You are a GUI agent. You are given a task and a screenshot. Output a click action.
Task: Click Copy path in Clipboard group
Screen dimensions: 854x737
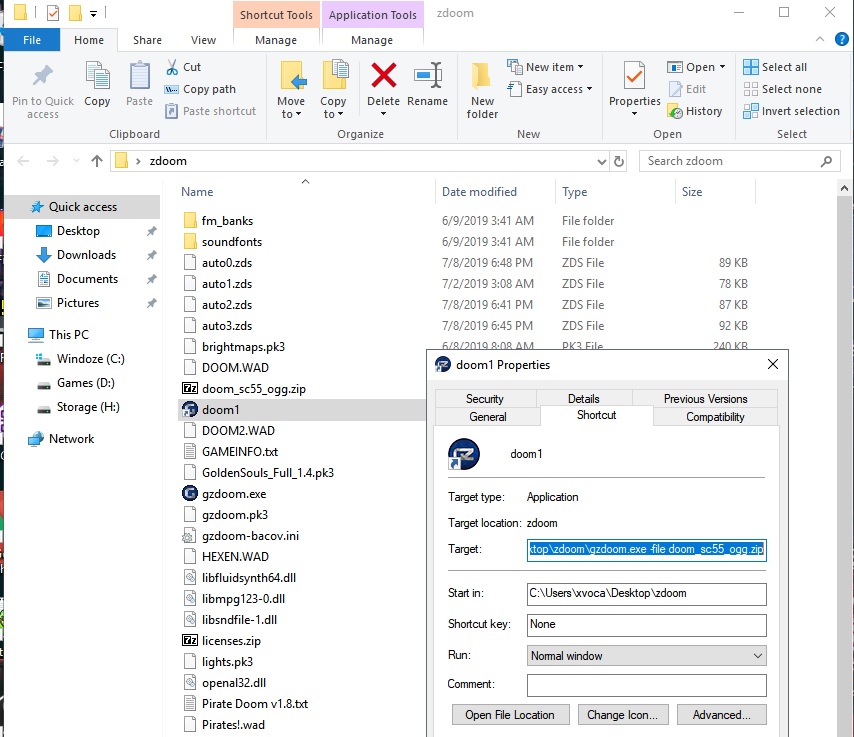tap(200, 89)
